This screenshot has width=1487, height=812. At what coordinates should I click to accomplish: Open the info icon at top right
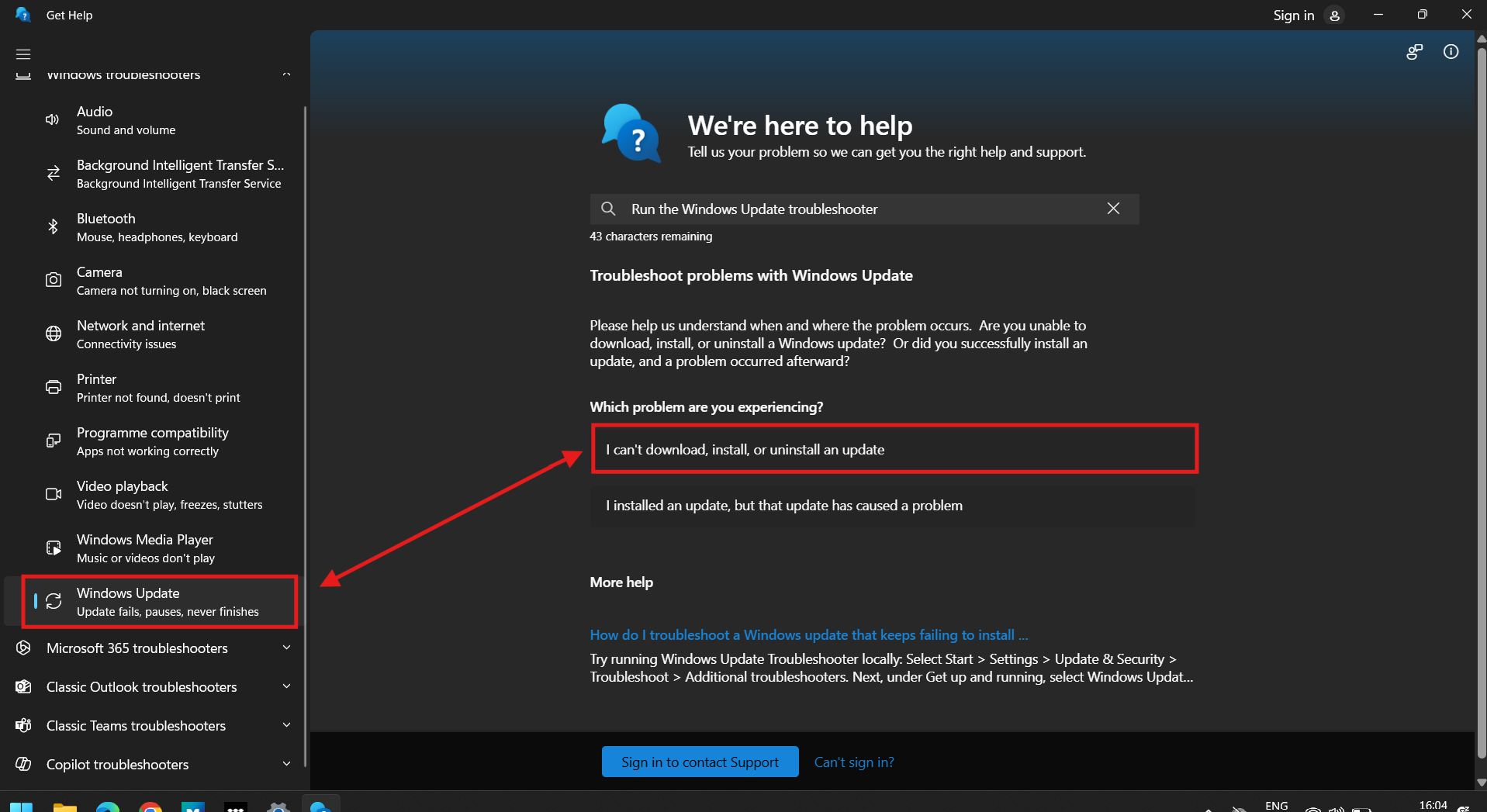tap(1451, 52)
